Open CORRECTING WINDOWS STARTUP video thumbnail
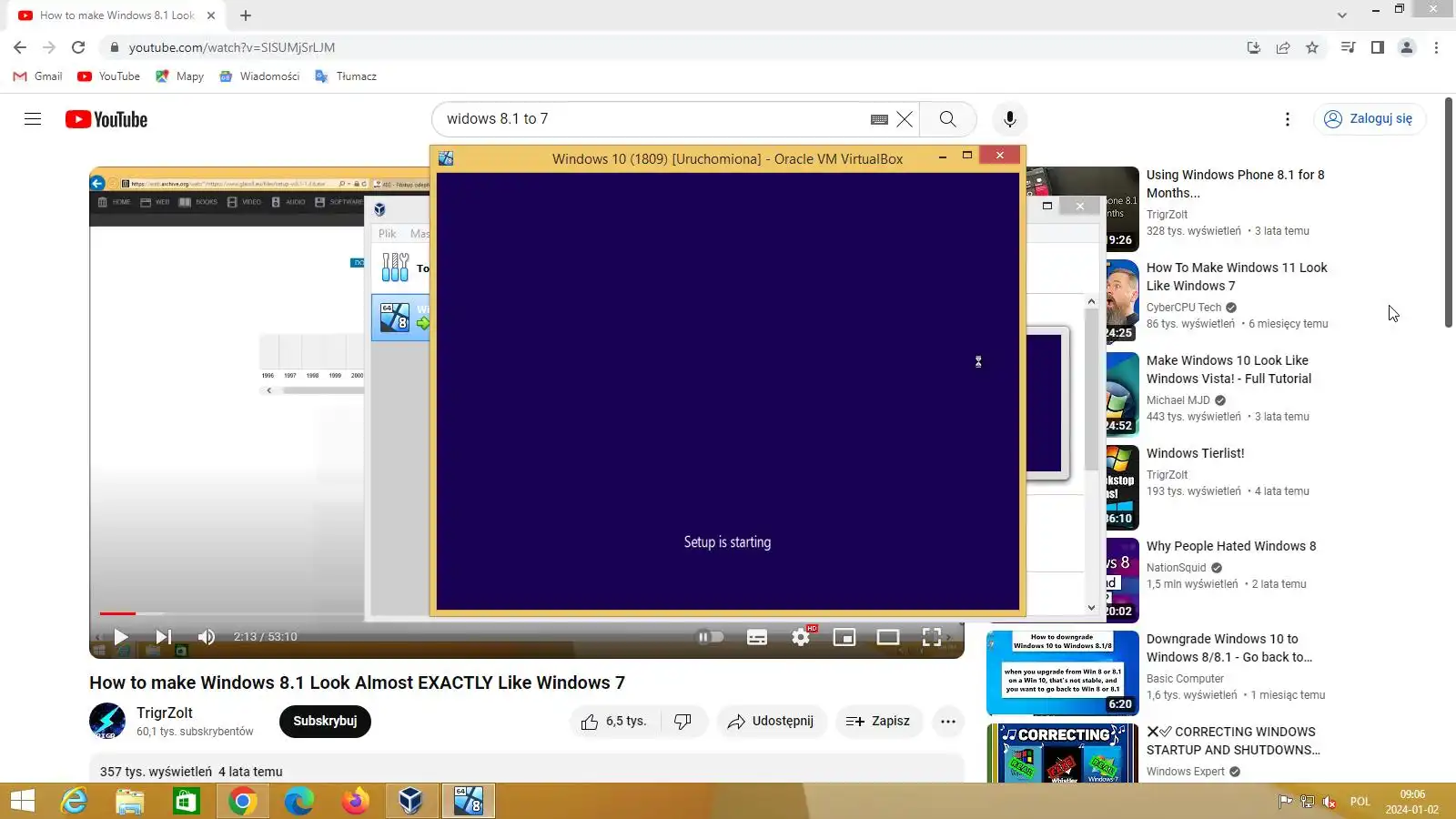Screen dimensions: 1456x819 1063,753
